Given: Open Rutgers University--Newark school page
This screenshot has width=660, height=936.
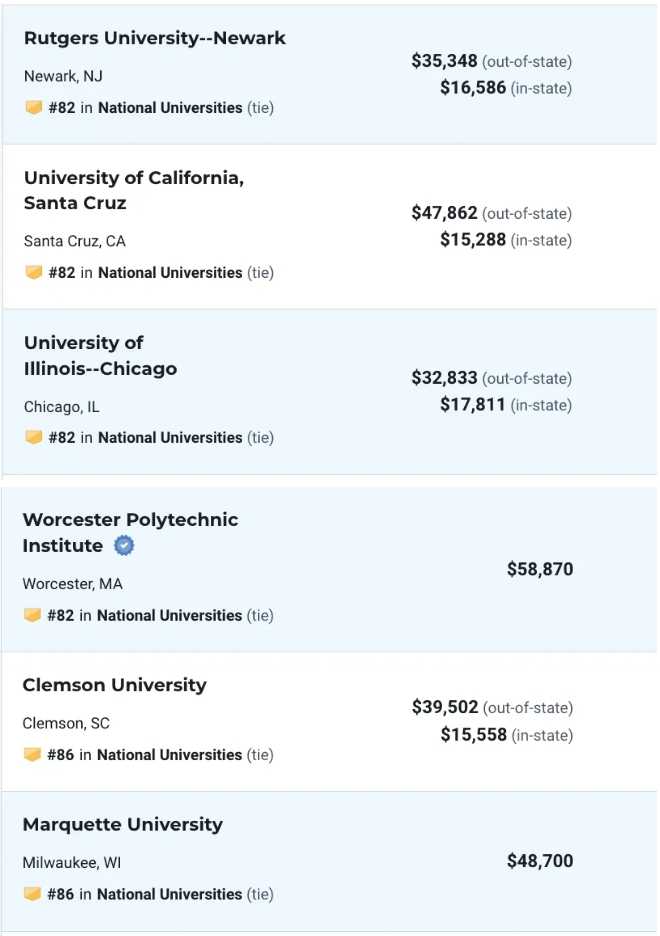Looking at the screenshot, I should (155, 38).
